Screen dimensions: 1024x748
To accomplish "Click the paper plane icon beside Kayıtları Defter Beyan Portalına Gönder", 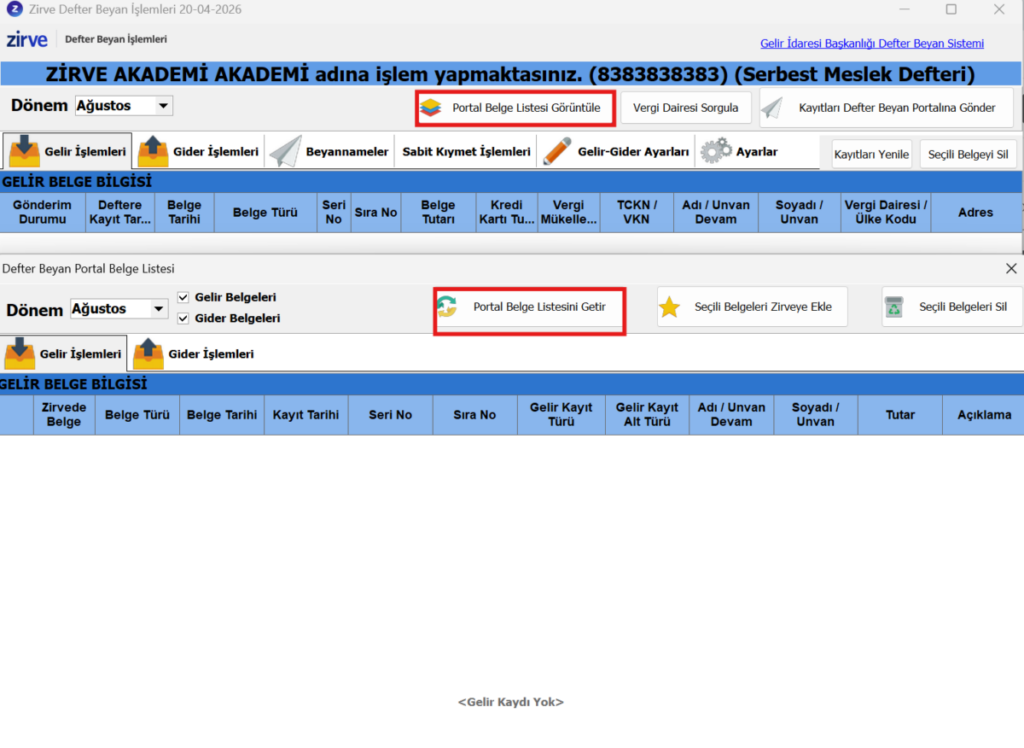I will click(773, 108).
